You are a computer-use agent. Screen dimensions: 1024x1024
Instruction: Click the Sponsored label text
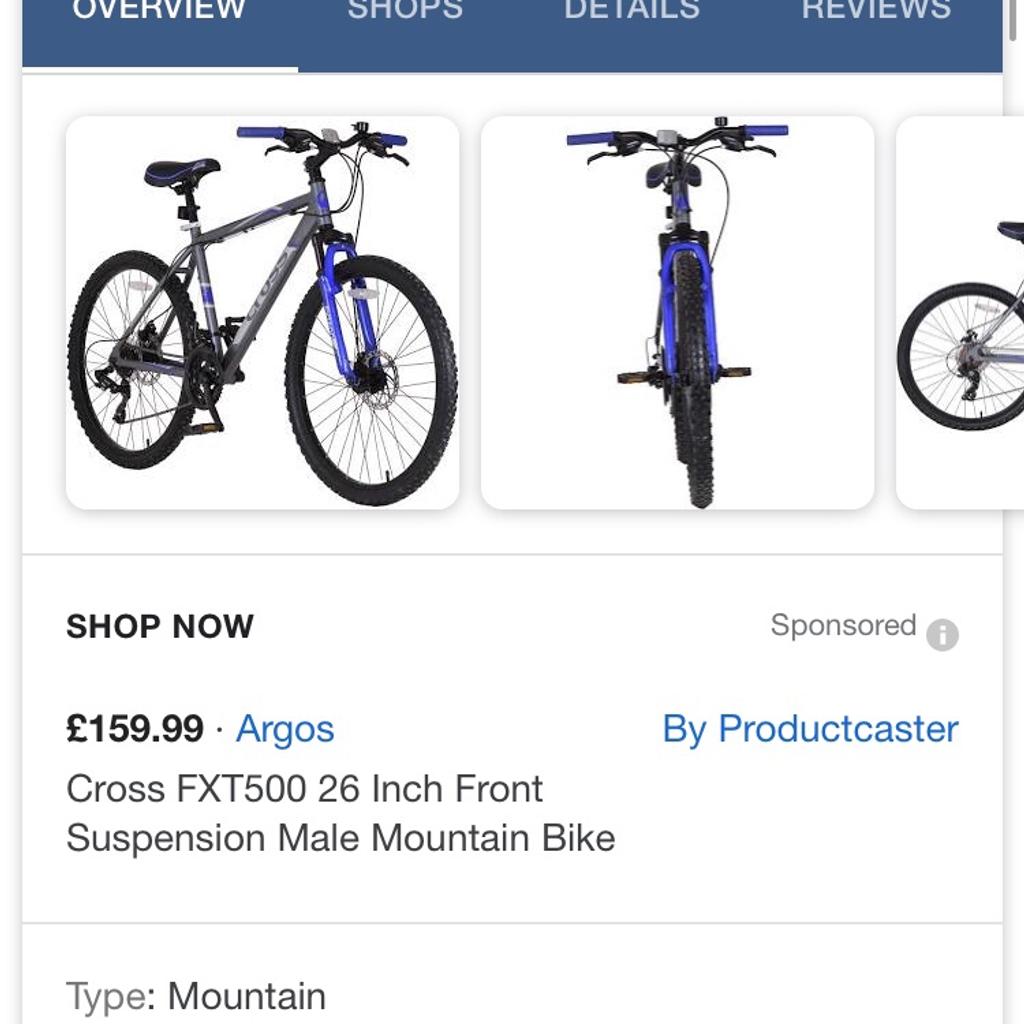(x=843, y=626)
